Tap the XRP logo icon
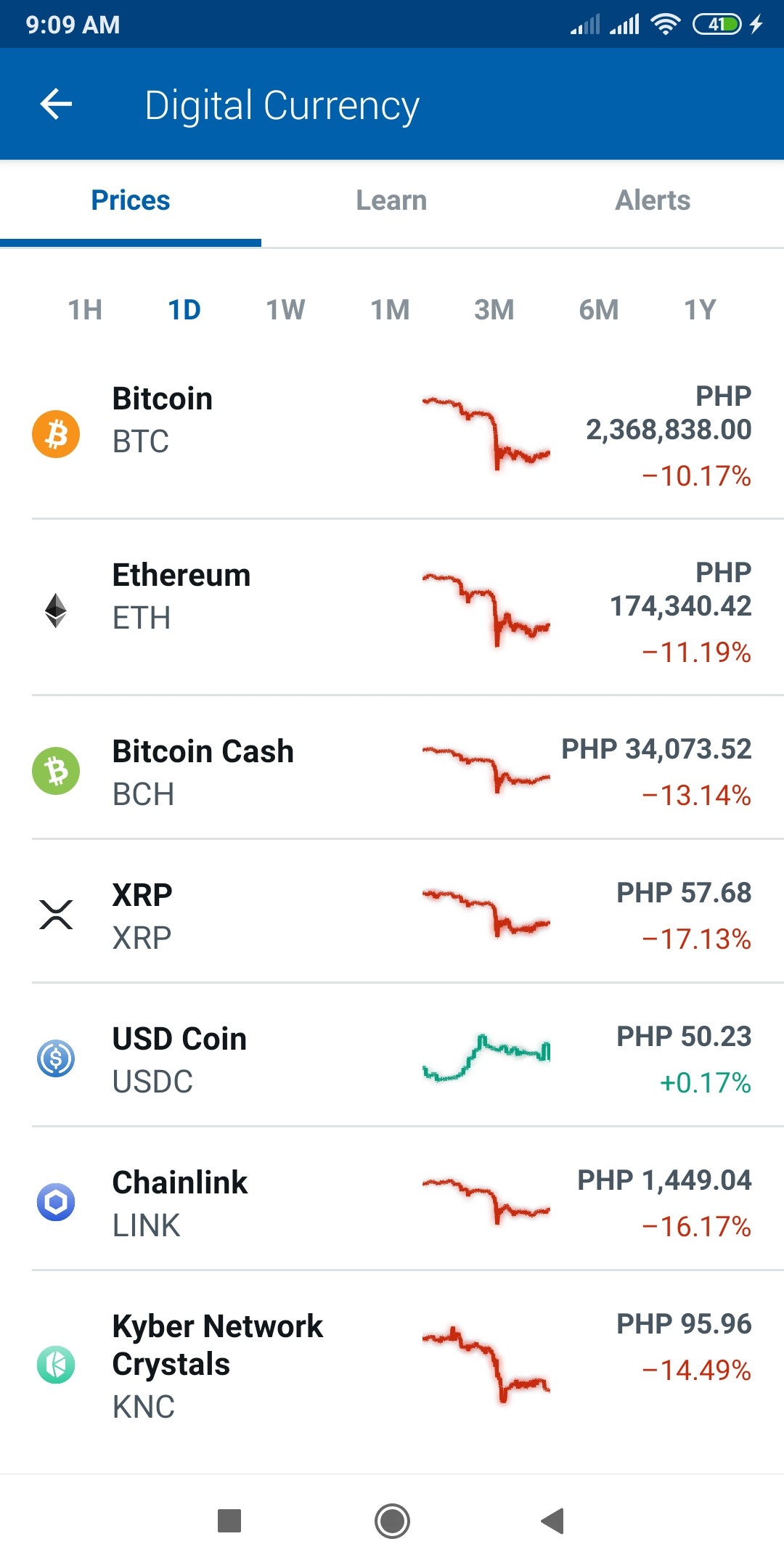The height and width of the screenshot is (1568, 784). pos(56,915)
